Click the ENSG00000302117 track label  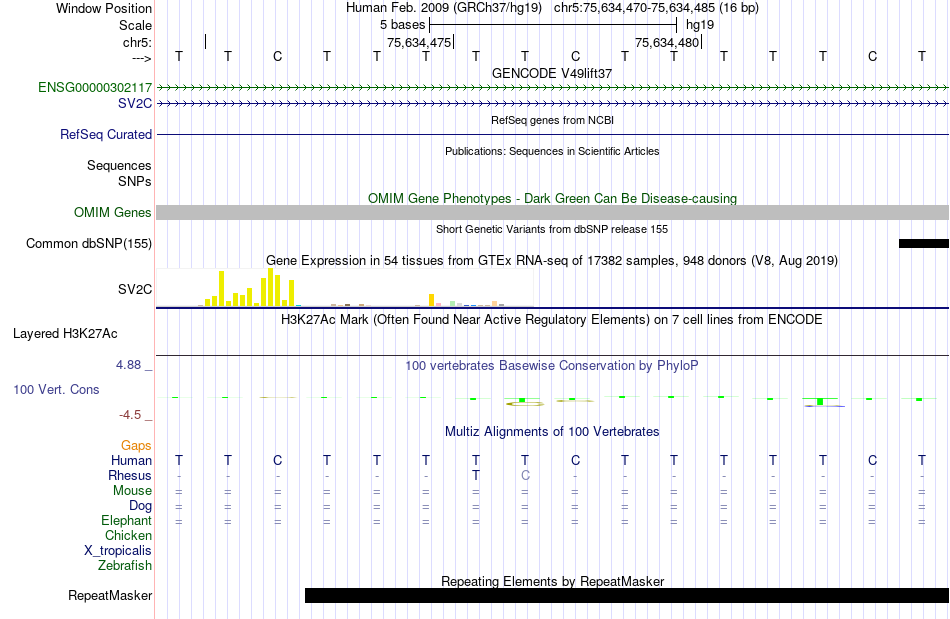[x=95, y=88]
